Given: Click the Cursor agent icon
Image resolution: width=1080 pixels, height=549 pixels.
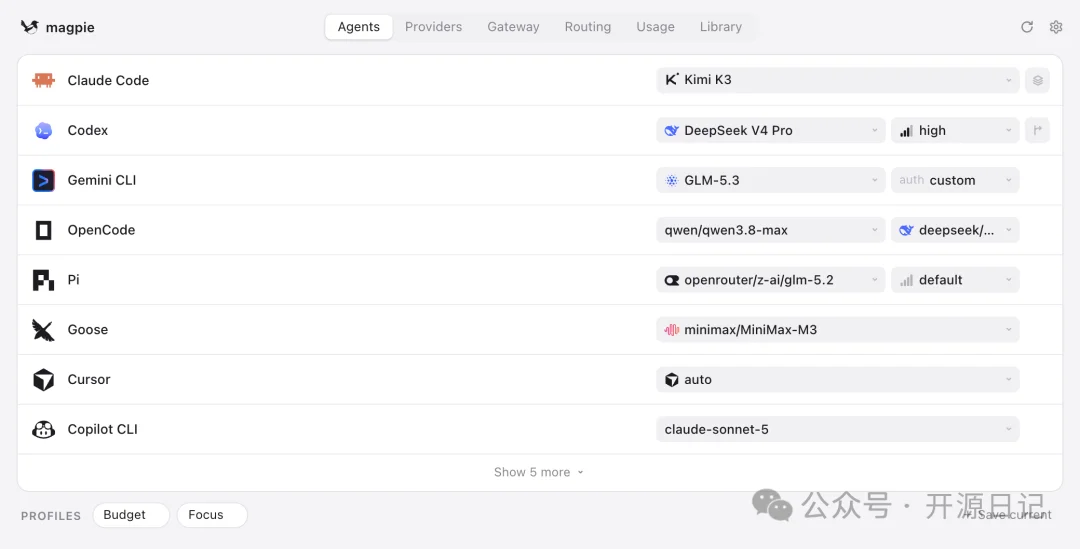Looking at the screenshot, I should click(x=43, y=380).
